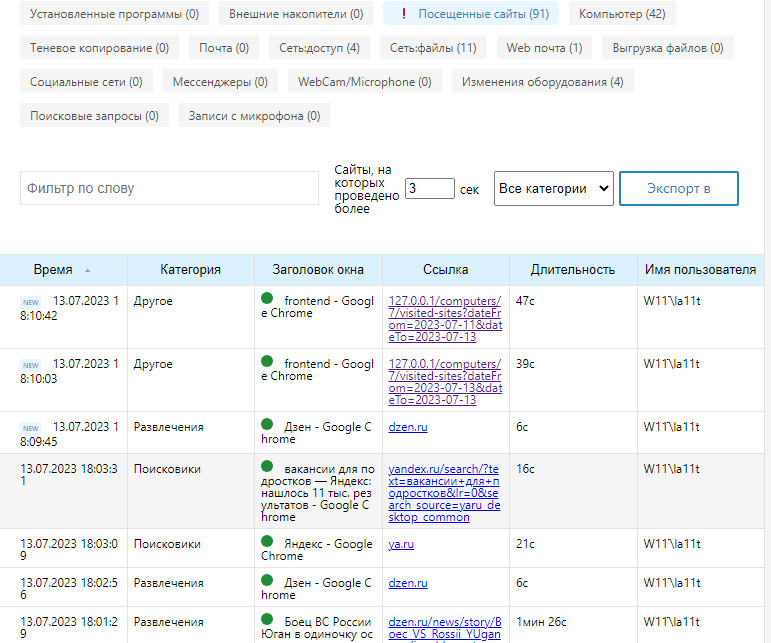Sort by the Заголовок окна column header
The height and width of the screenshot is (643, 771).
click(x=318, y=269)
